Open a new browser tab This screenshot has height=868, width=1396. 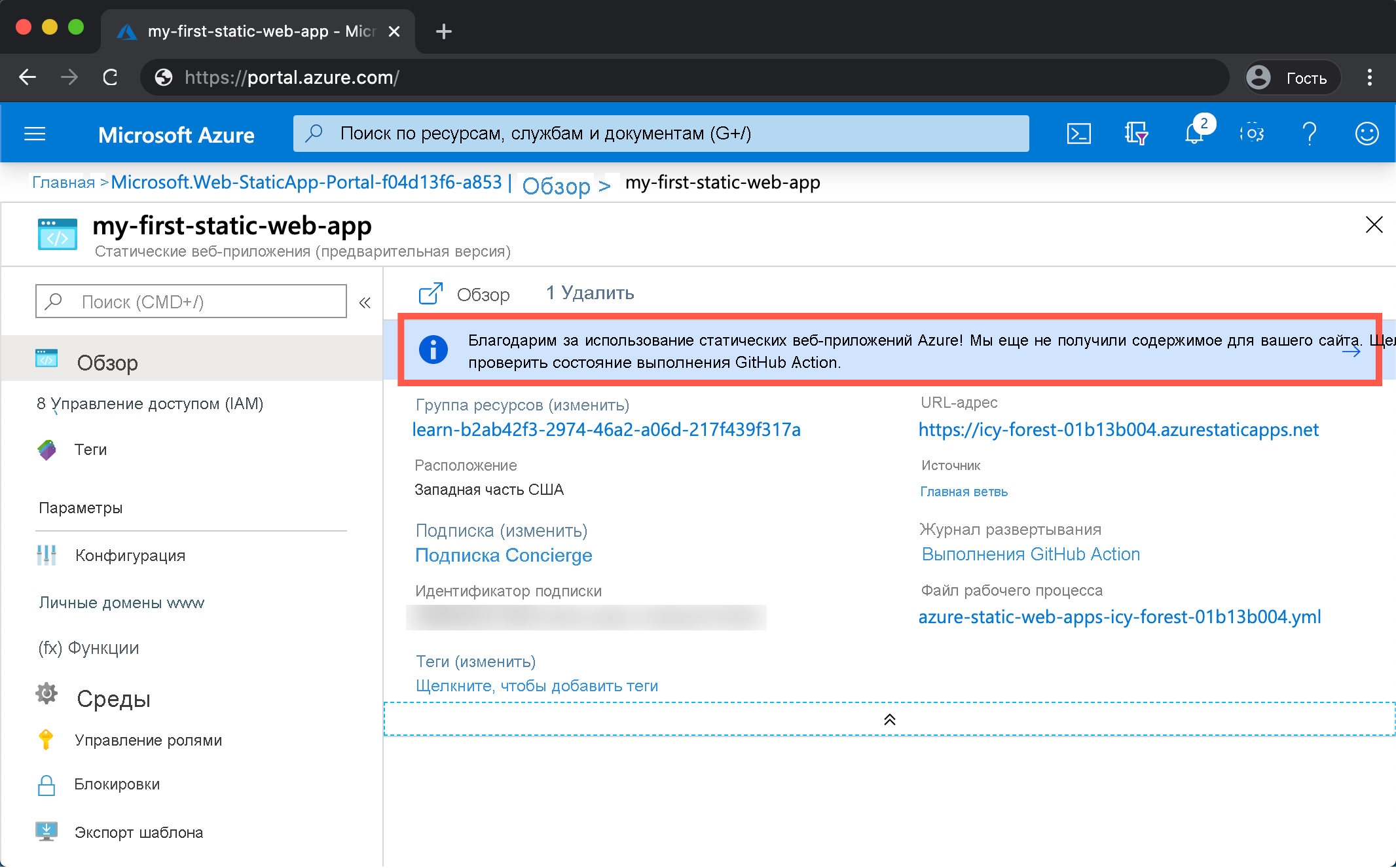(443, 31)
